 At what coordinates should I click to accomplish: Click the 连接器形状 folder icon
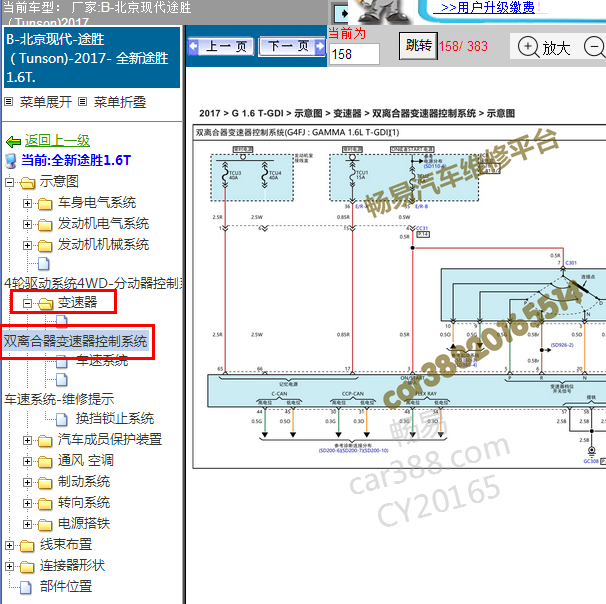pyautogui.click(x=27, y=567)
